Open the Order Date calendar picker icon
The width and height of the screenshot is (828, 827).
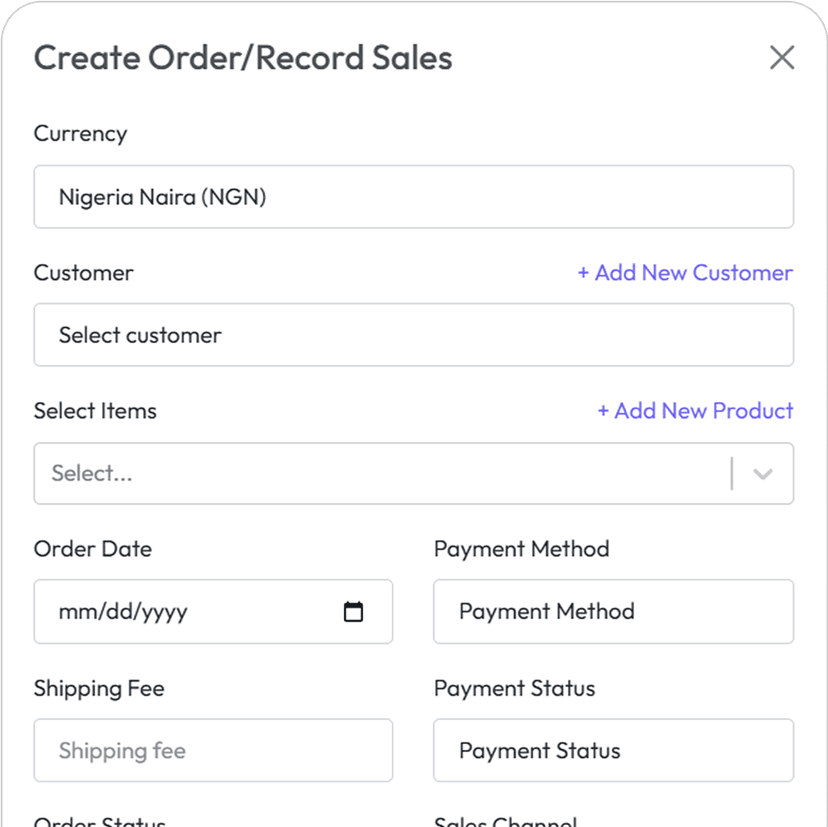[353, 612]
